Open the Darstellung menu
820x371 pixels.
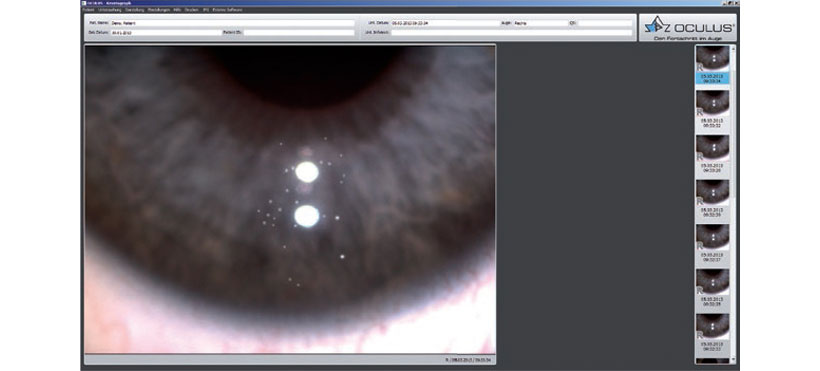click(x=134, y=10)
